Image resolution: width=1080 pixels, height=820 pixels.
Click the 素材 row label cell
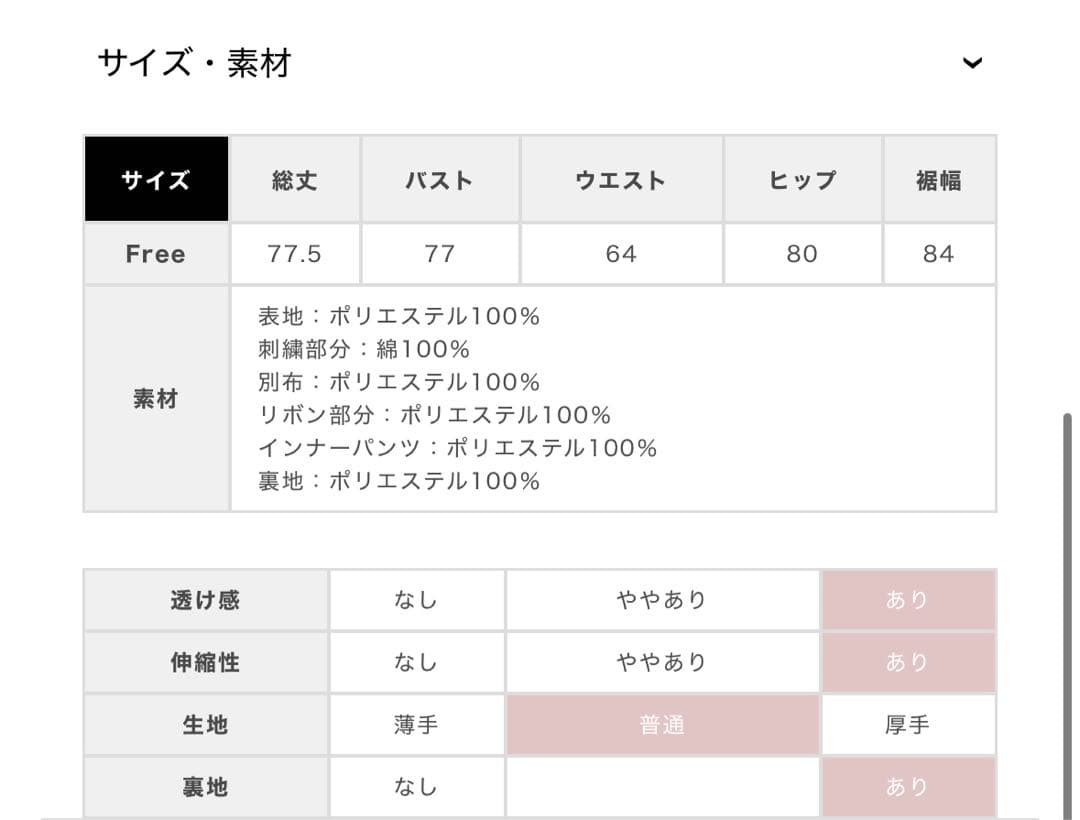156,398
